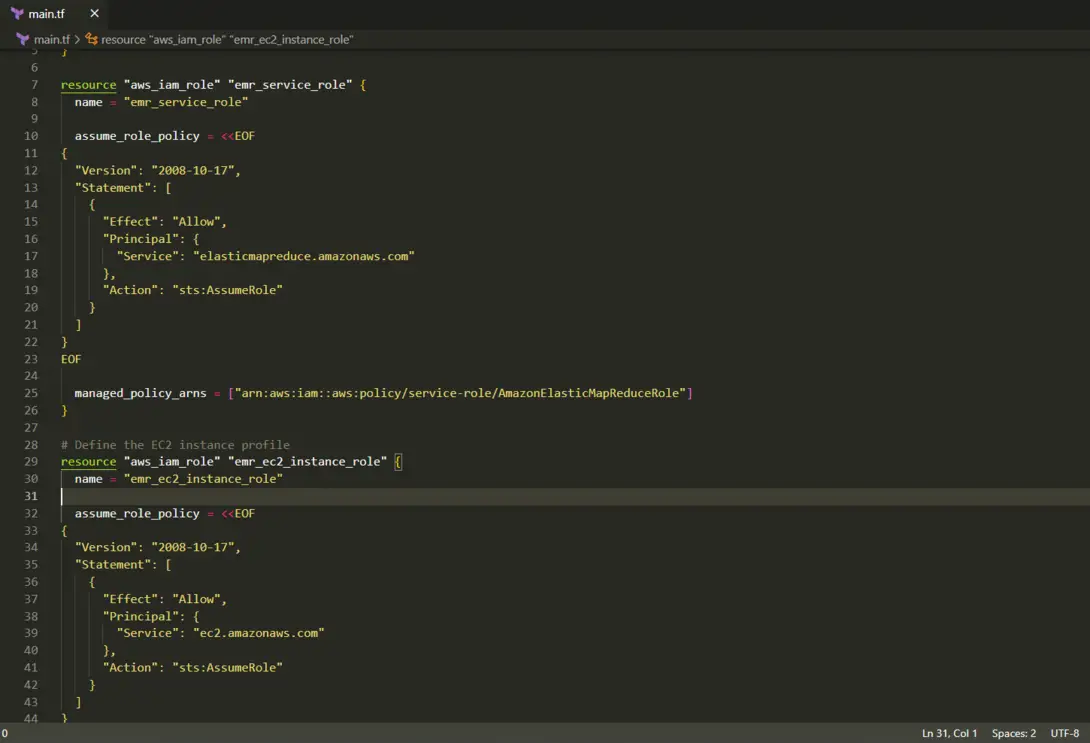Click "aws_iam_role" type on line 7

[x=172, y=85]
